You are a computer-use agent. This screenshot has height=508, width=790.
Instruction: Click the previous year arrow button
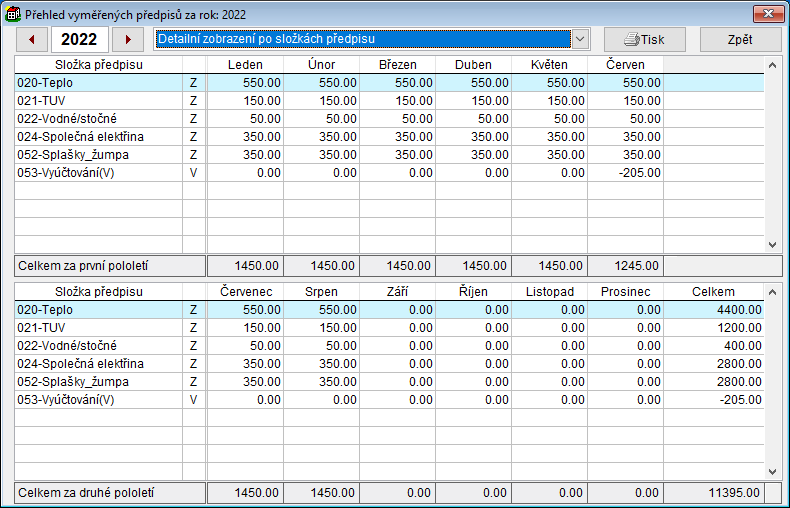[32, 39]
